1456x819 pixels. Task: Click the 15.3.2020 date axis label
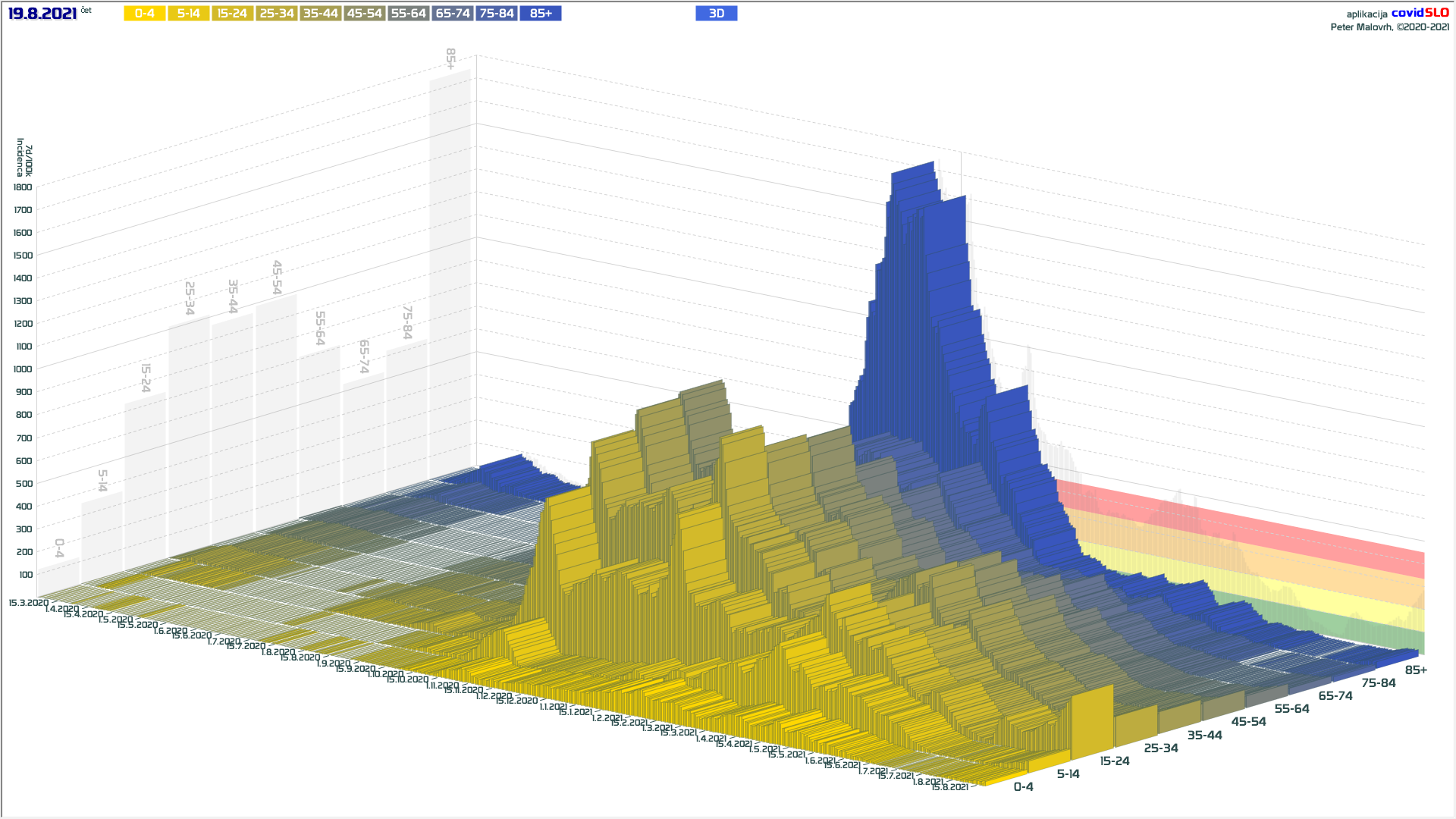coord(28,603)
